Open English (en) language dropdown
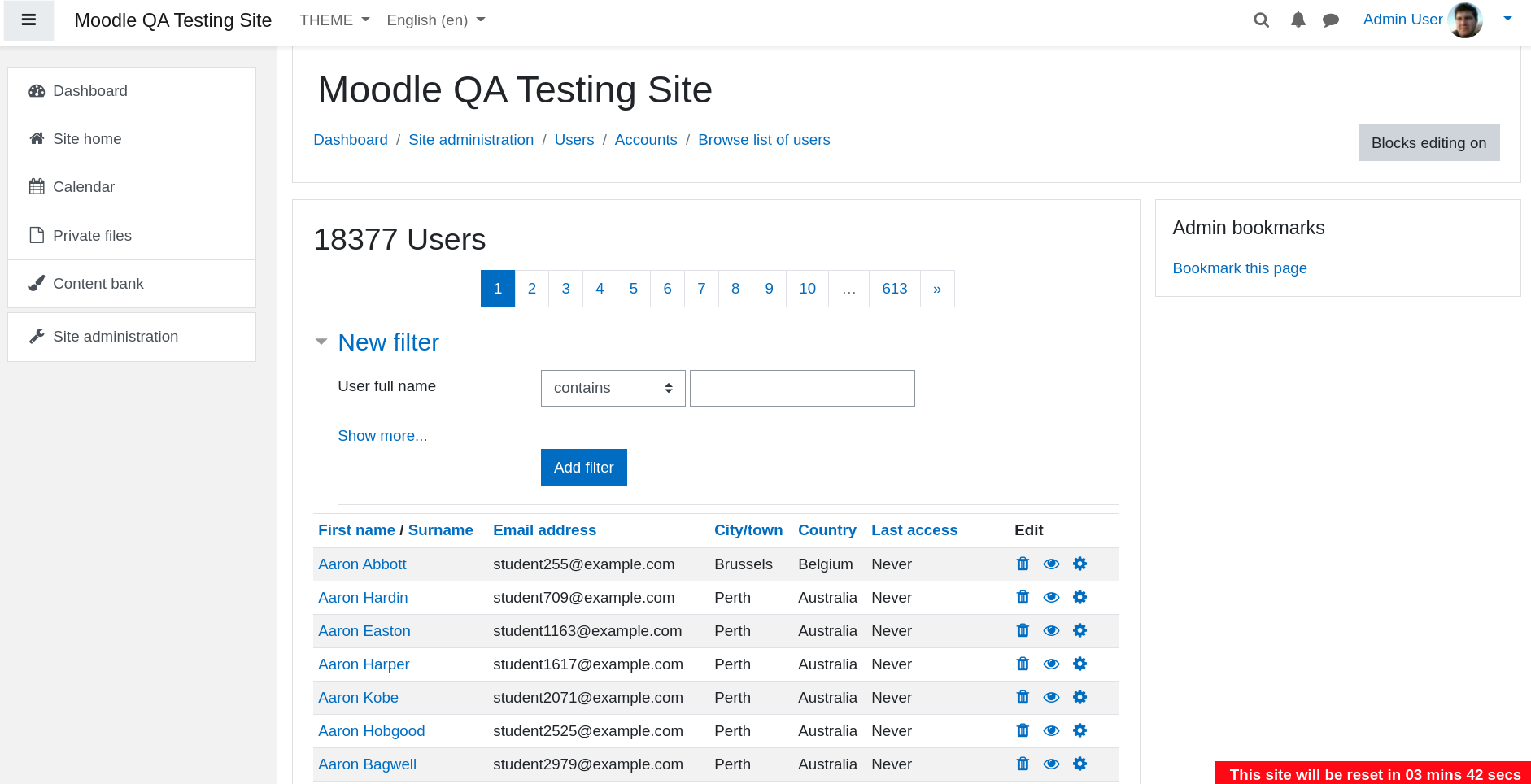 pos(436,20)
